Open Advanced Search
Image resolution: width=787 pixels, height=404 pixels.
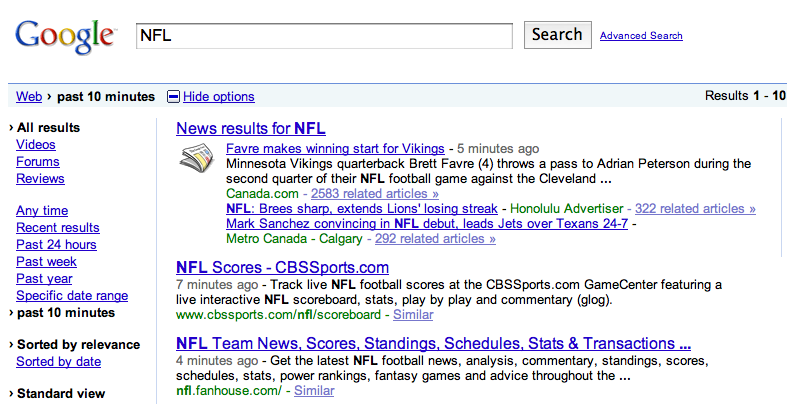click(641, 36)
